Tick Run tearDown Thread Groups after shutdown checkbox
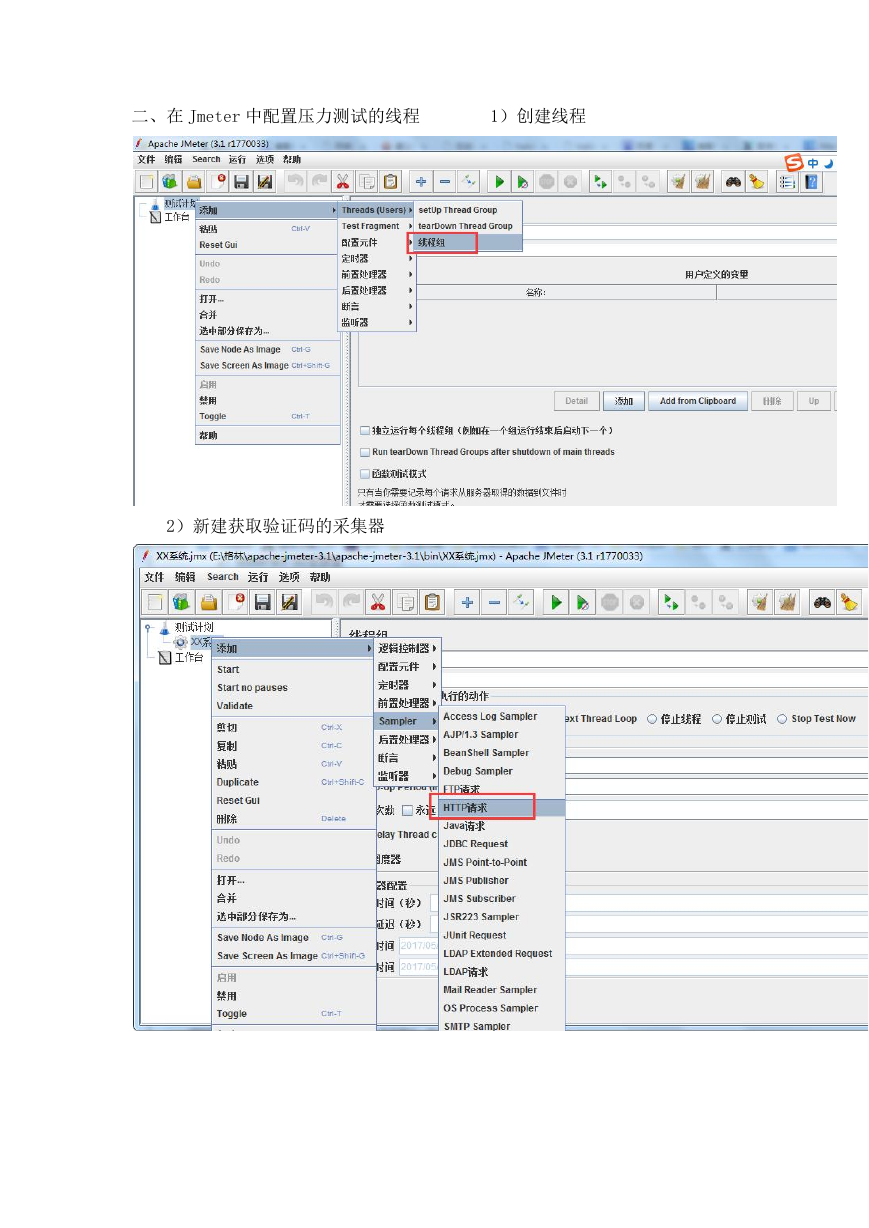The image size is (869, 1228). point(365,452)
